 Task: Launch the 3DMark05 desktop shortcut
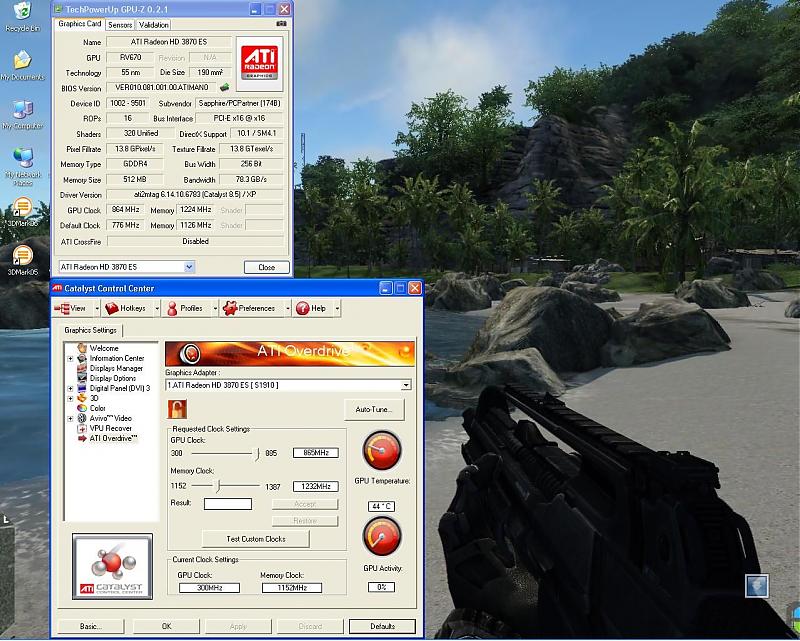[x=21, y=258]
